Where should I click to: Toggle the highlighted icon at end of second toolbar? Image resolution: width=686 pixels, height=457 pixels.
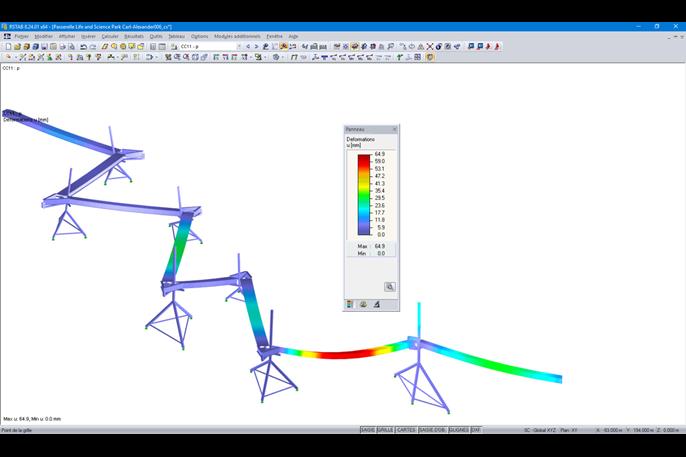[x=430, y=57]
